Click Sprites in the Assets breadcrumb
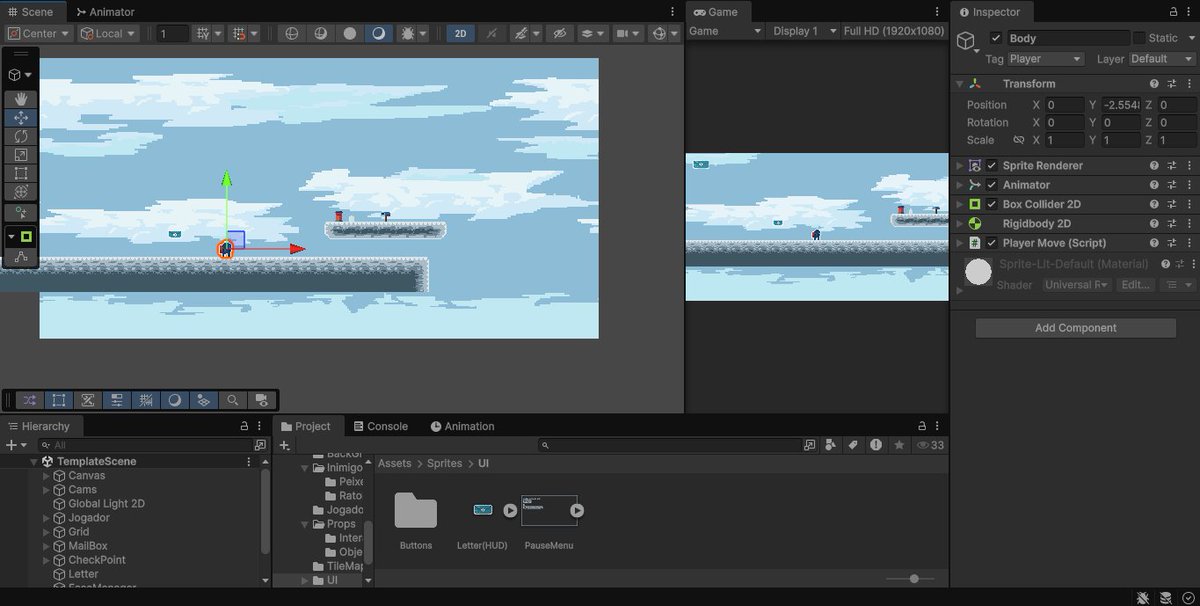The width and height of the screenshot is (1200, 606). (x=445, y=463)
